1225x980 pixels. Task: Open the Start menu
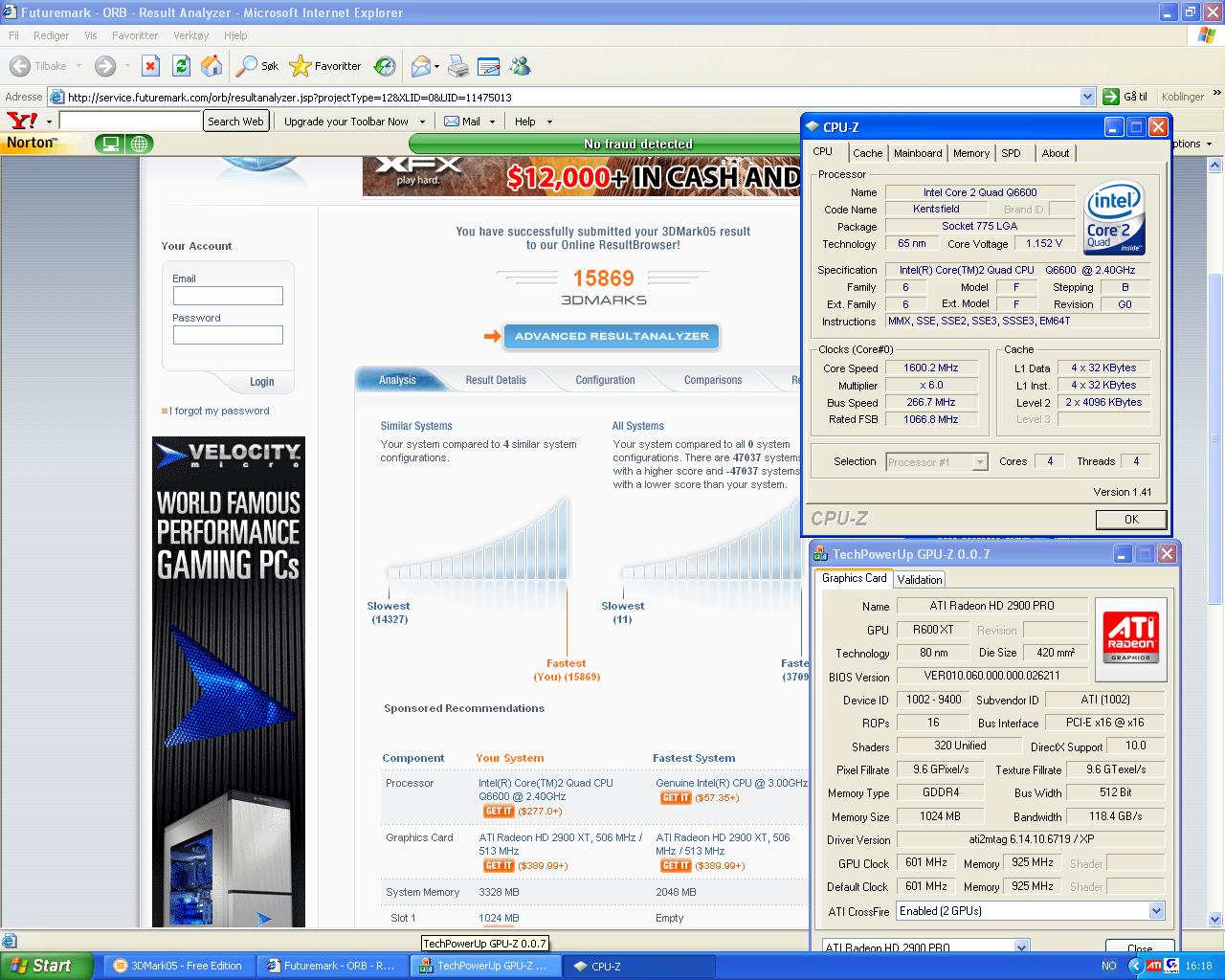pyautogui.click(x=47, y=966)
